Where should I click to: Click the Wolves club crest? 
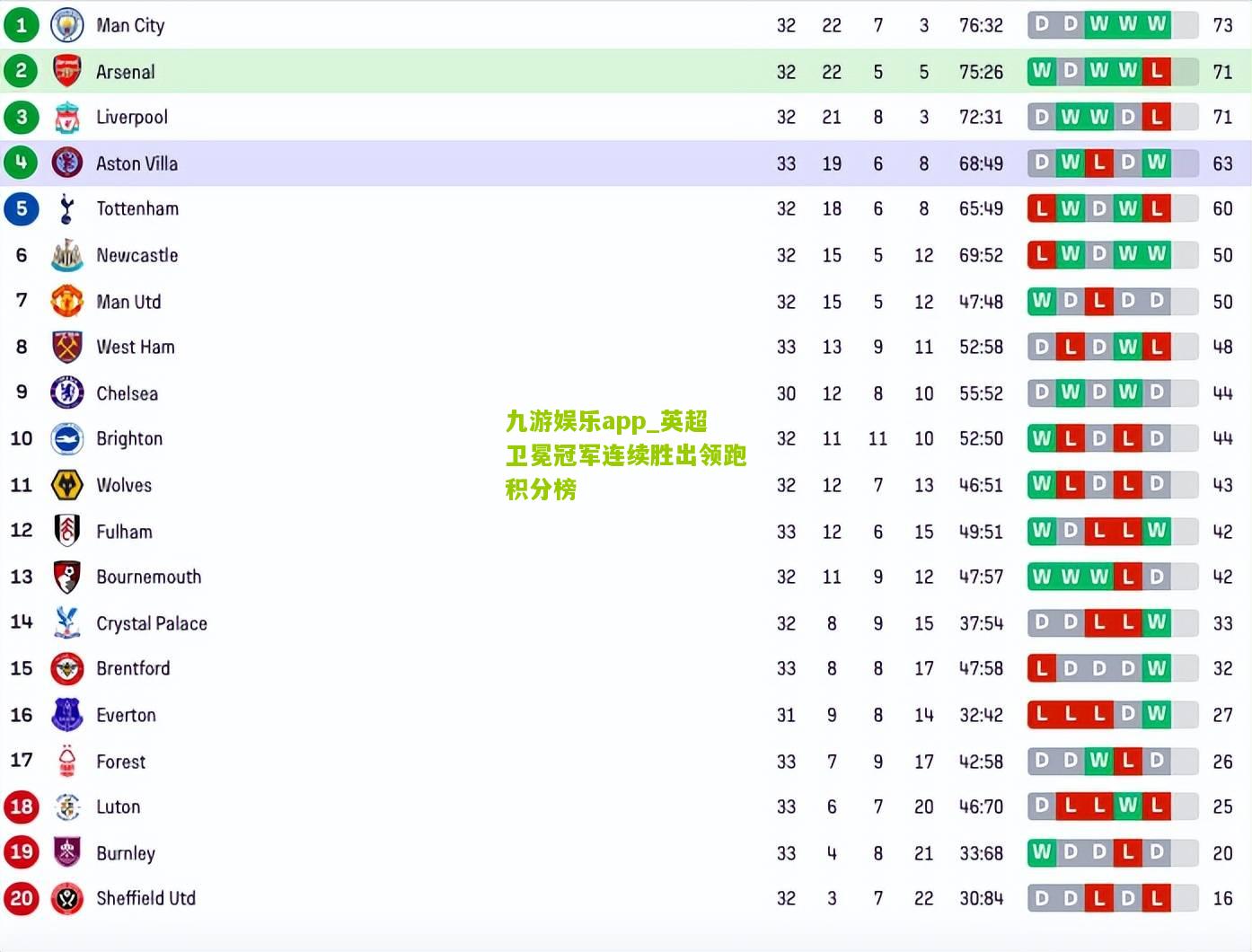tap(67, 485)
